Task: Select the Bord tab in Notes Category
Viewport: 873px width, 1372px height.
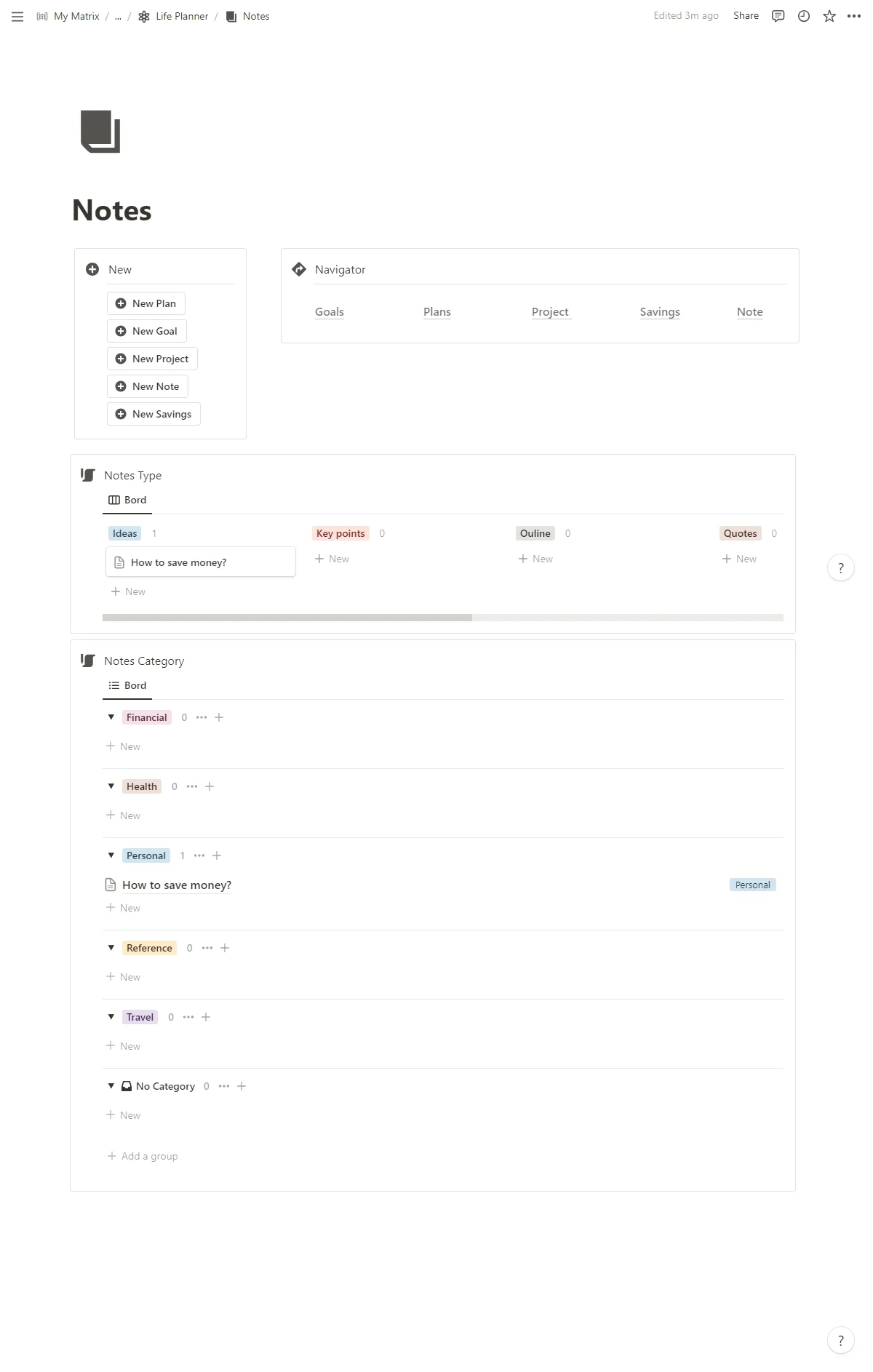Action: (127, 685)
